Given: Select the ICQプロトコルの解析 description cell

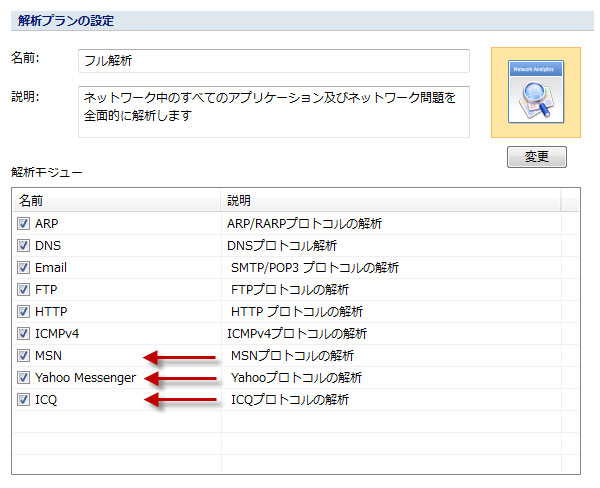Looking at the screenshot, I should coord(290,399).
